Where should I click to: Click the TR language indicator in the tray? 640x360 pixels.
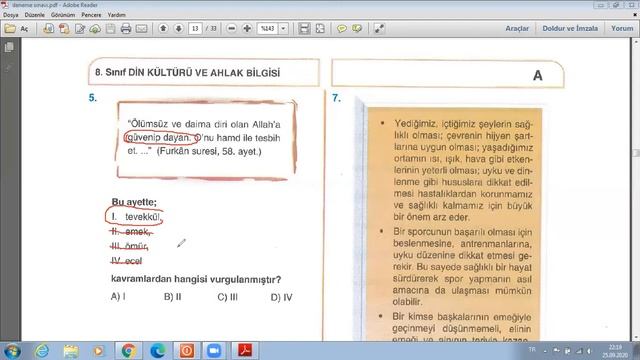point(532,350)
